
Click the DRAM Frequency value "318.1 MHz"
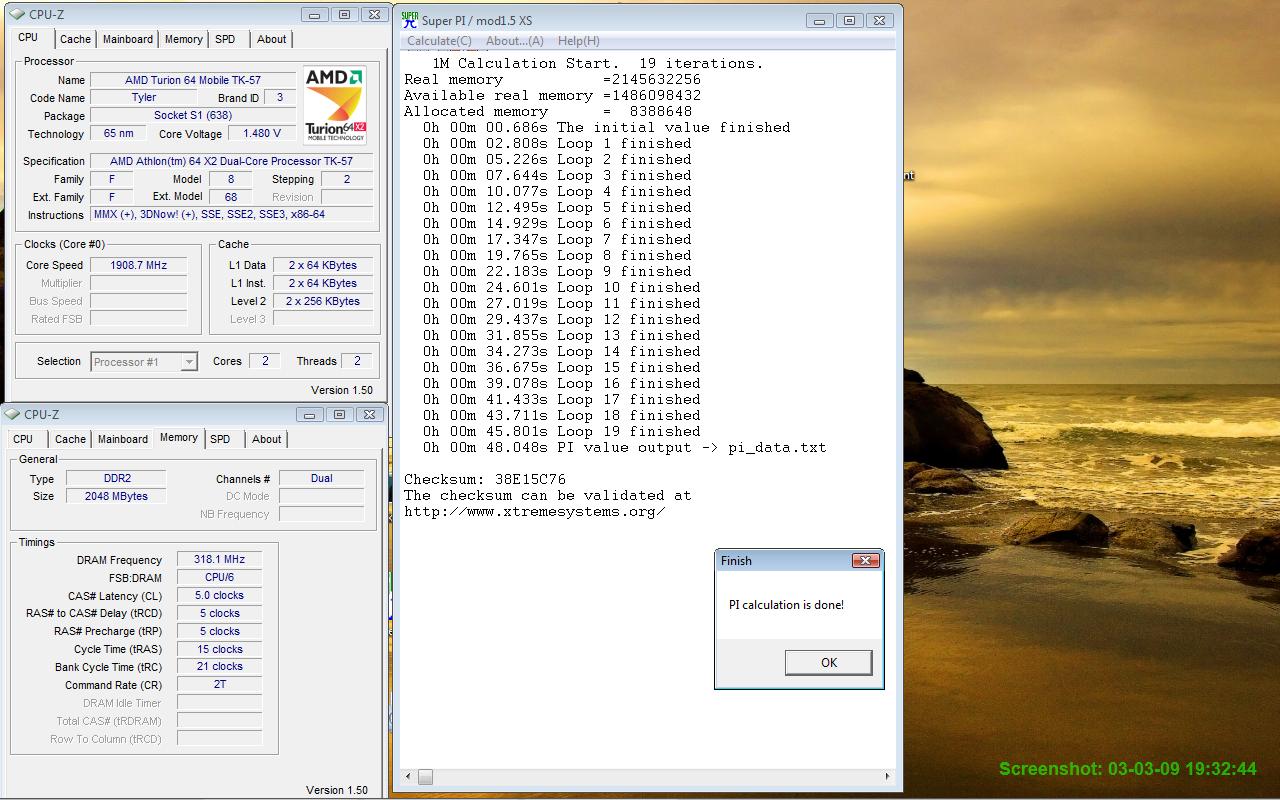coord(220,560)
